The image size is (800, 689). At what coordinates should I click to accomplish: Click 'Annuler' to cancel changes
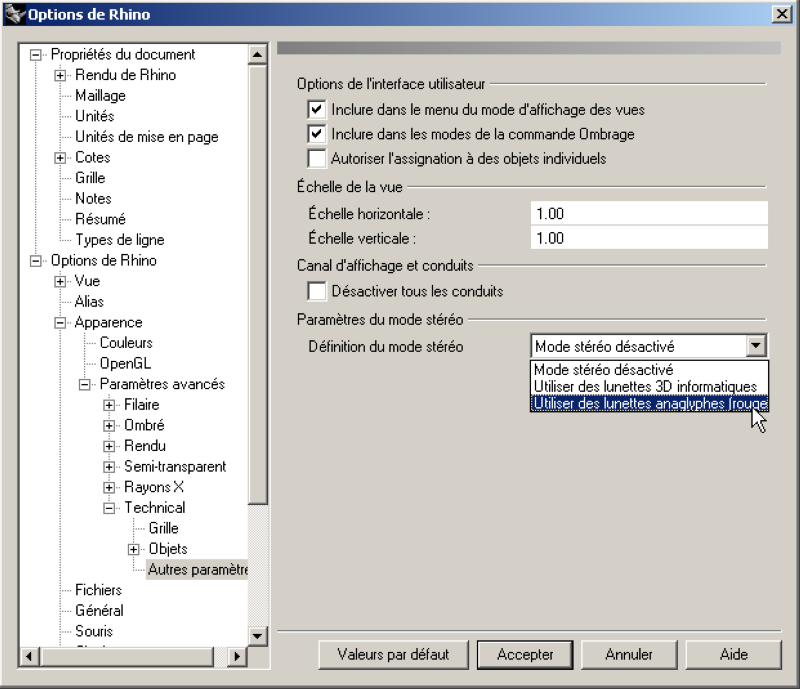pos(629,654)
